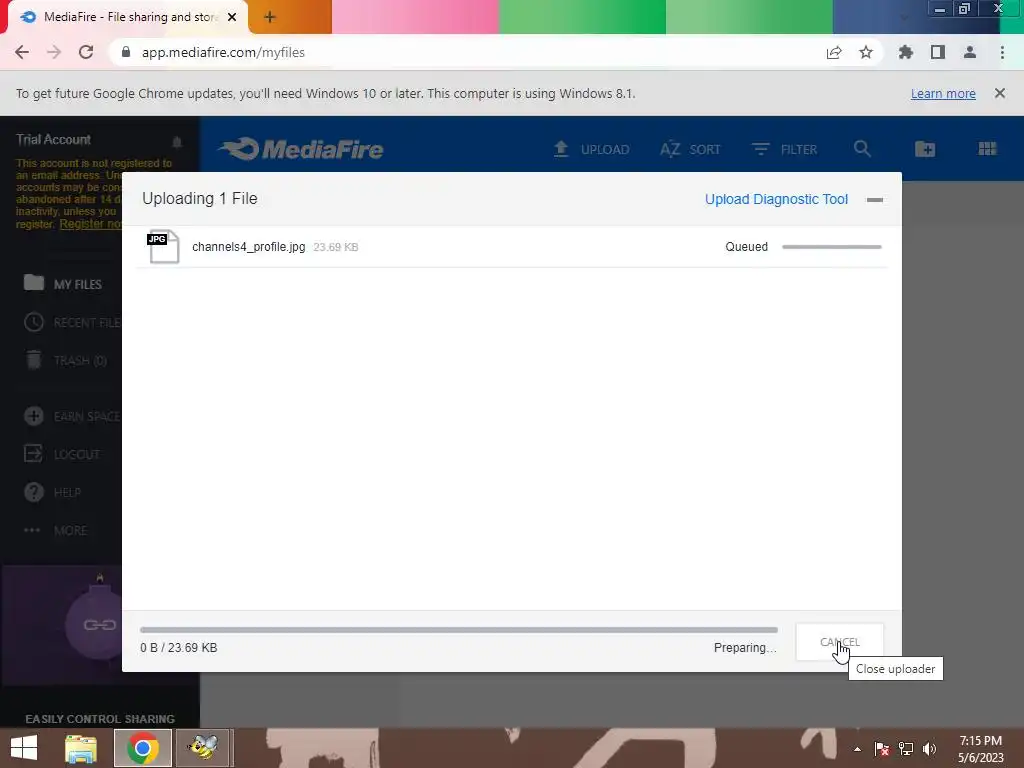Select the channels4_profile.jpg file name
Image resolution: width=1024 pixels, height=768 pixels.
click(248, 247)
